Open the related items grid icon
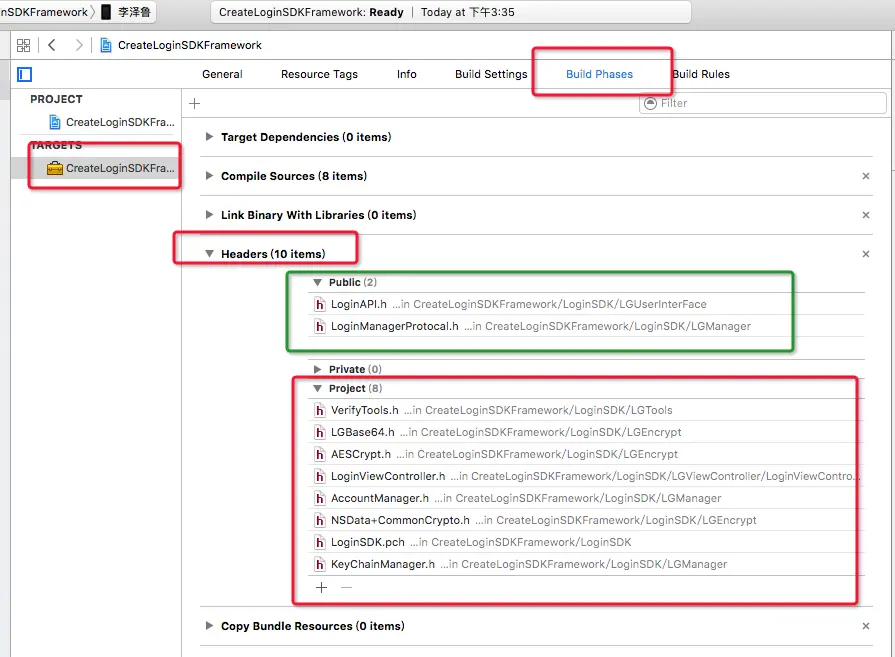 coord(23,45)
